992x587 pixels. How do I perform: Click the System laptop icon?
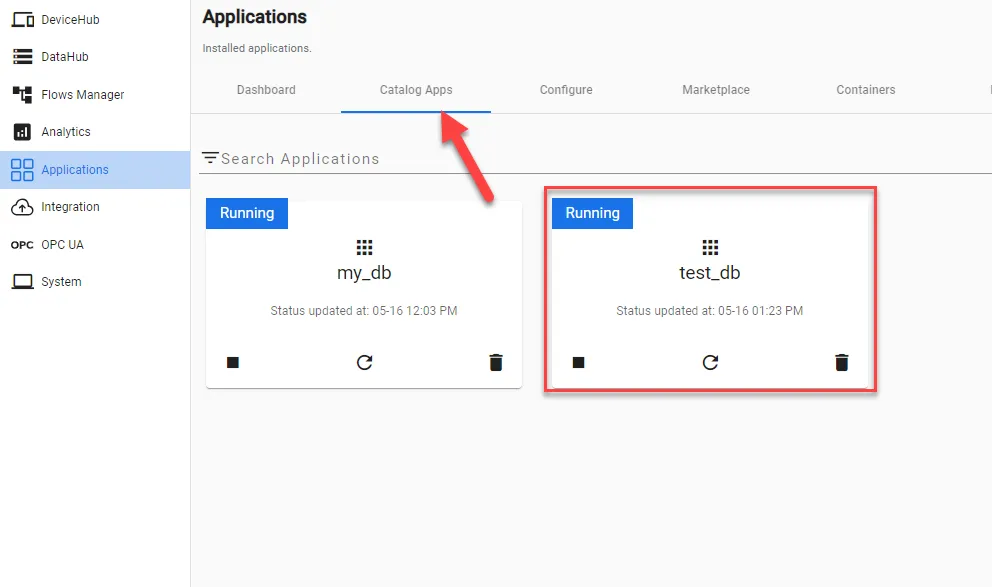click(23, 281)
